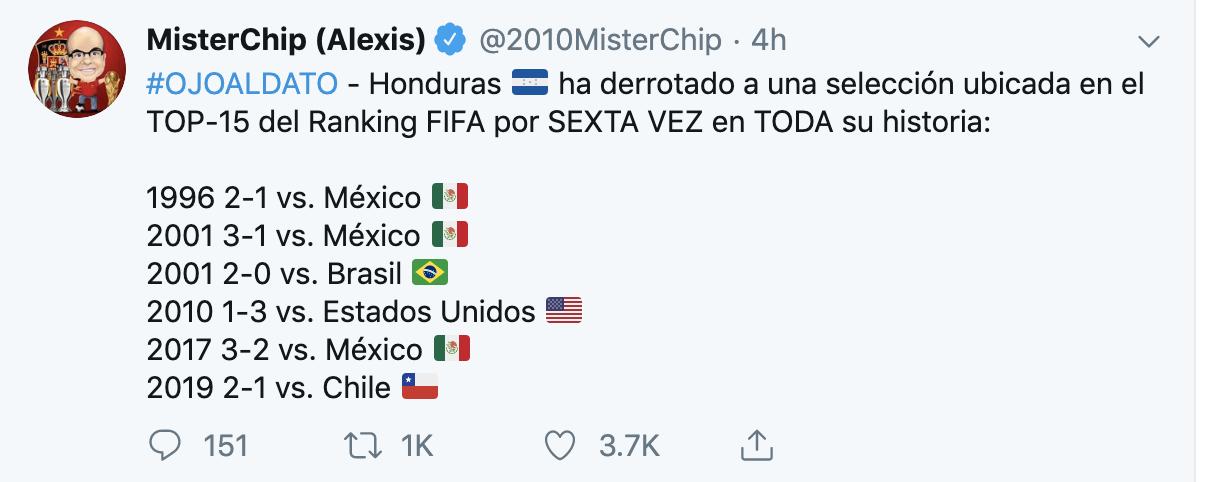Screen dimensions: 1210x482
Task: Open the share tweet upload icon
Action: [756, 444]
